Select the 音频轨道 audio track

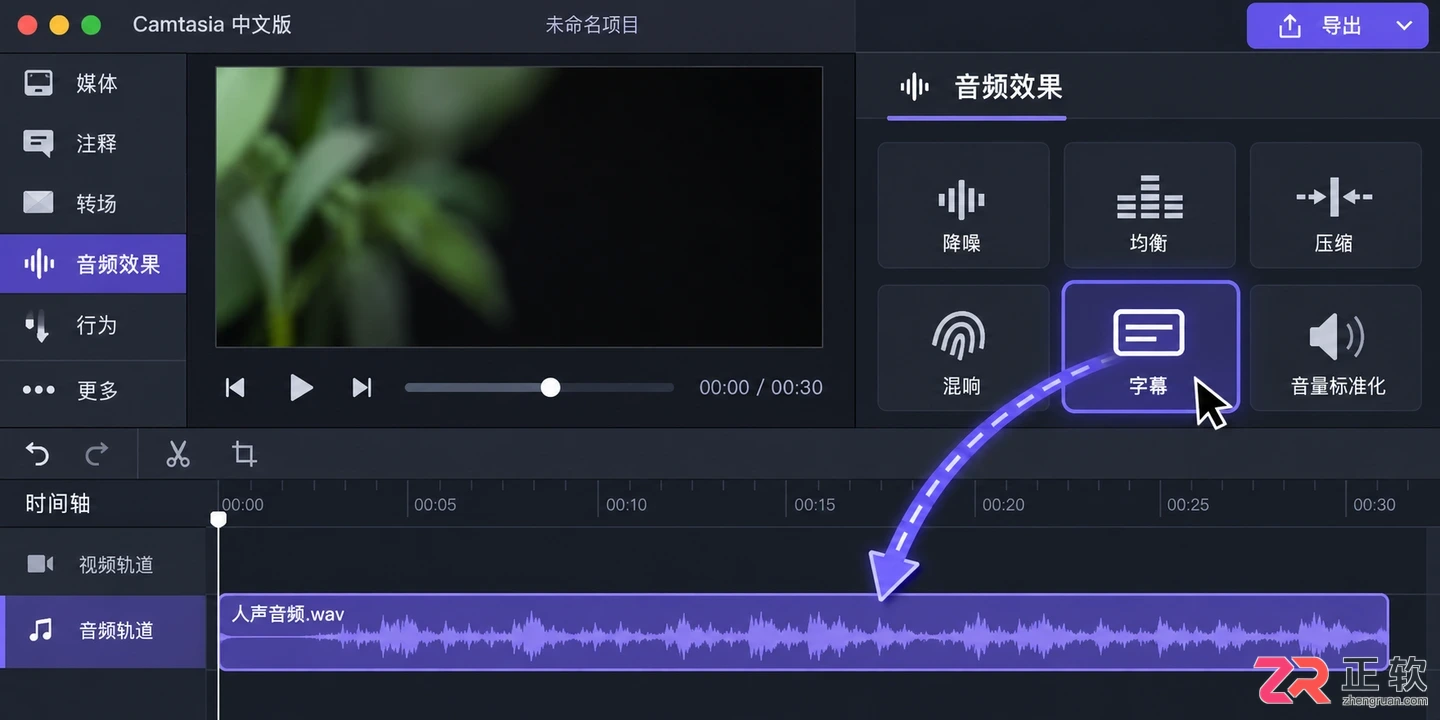coord(103,630)
